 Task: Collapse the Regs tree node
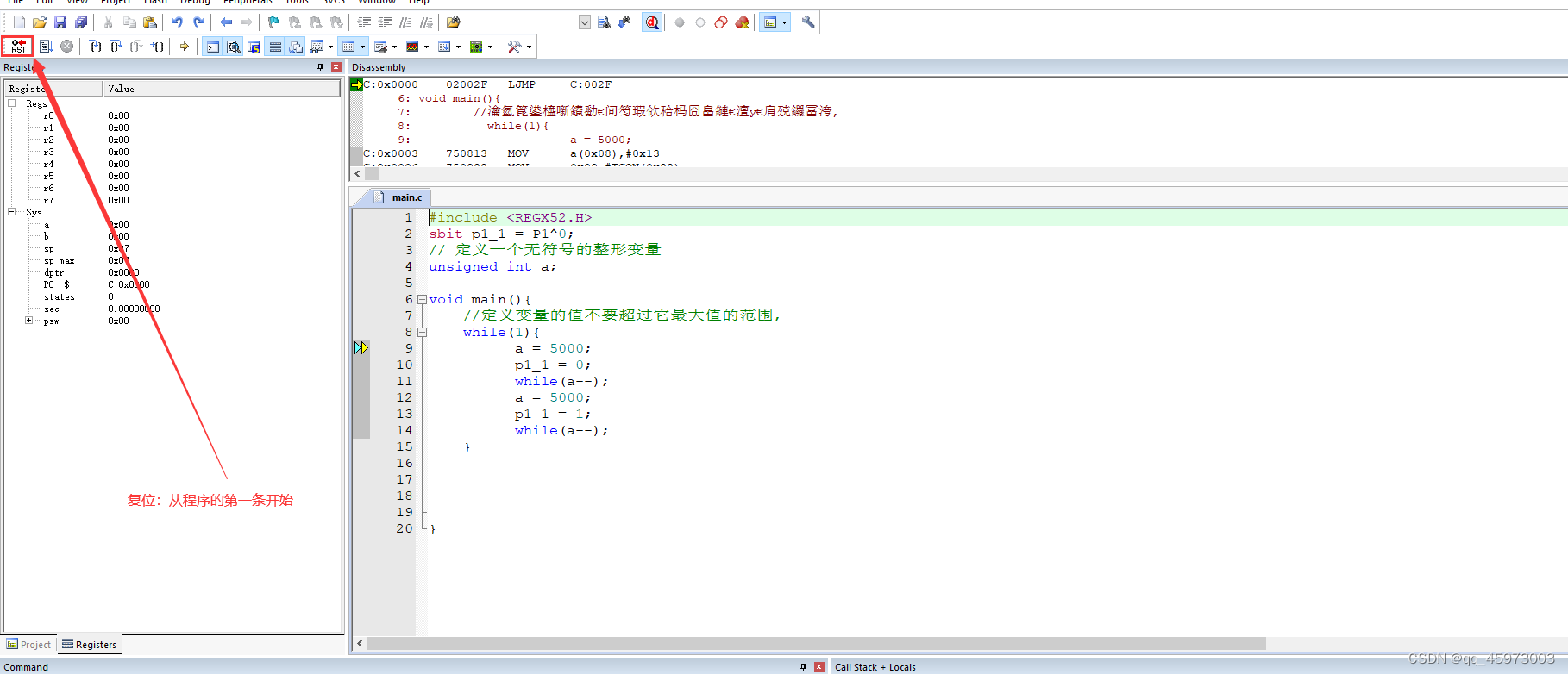click(12, 103)
